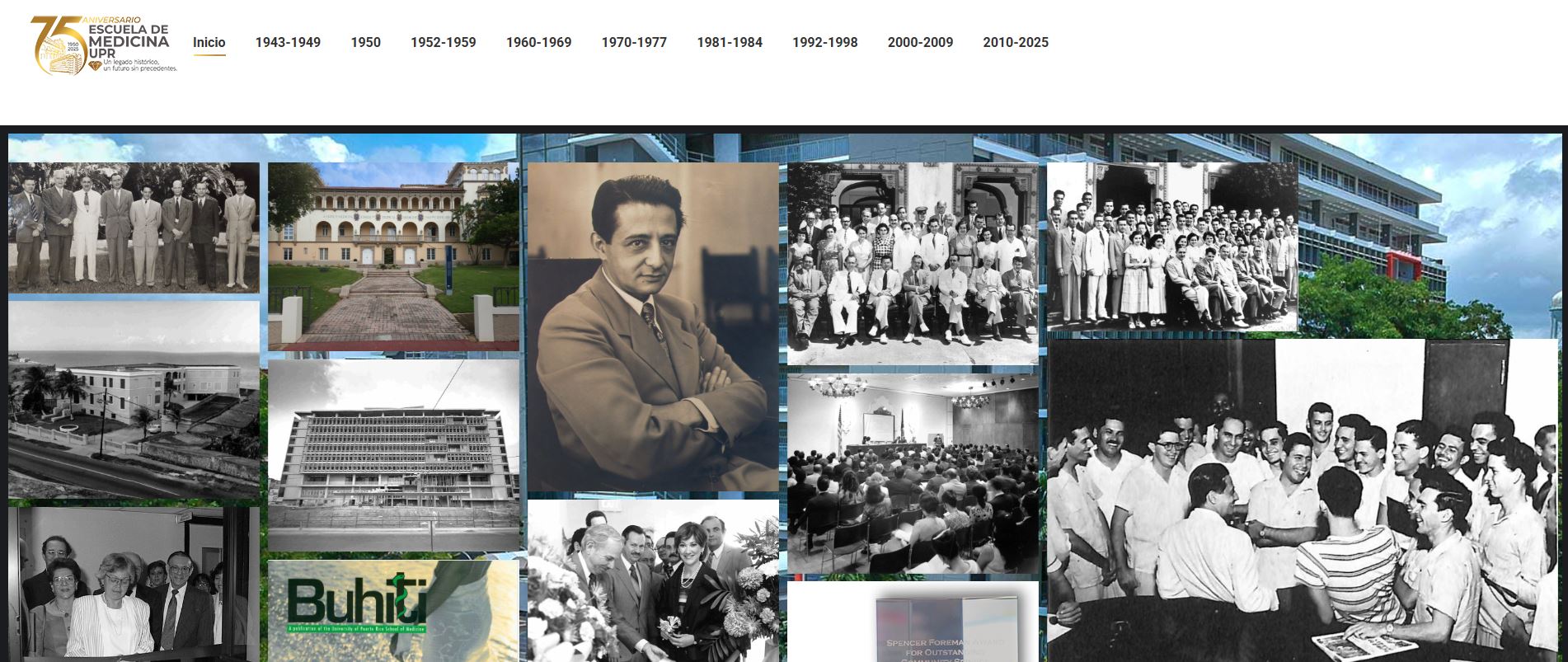Select the coastal building black-and-white photo
Screen dimensions: 1568x662
click(134, 400)
